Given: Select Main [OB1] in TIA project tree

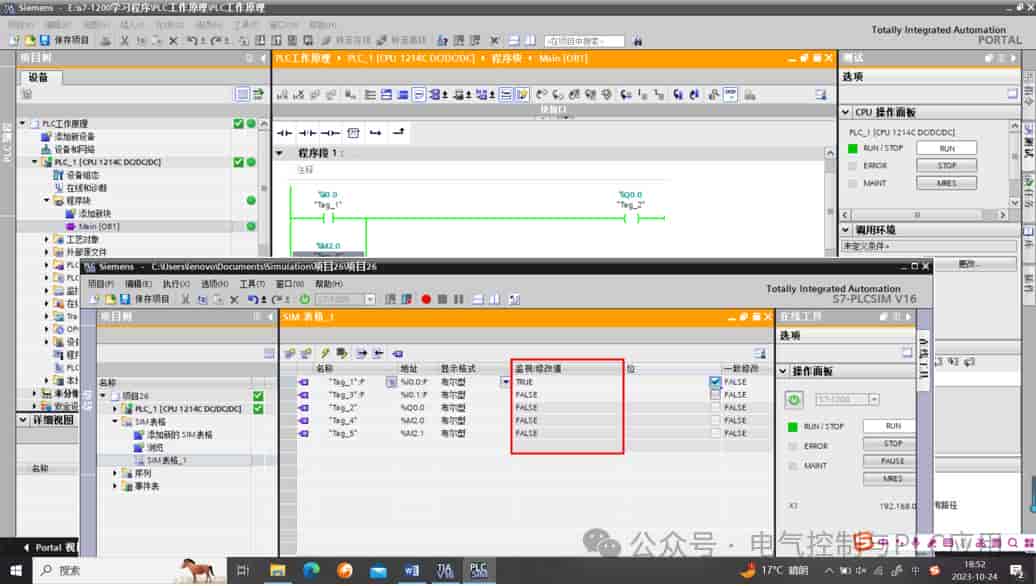Looking at the screenshot, I should (99, 226).
